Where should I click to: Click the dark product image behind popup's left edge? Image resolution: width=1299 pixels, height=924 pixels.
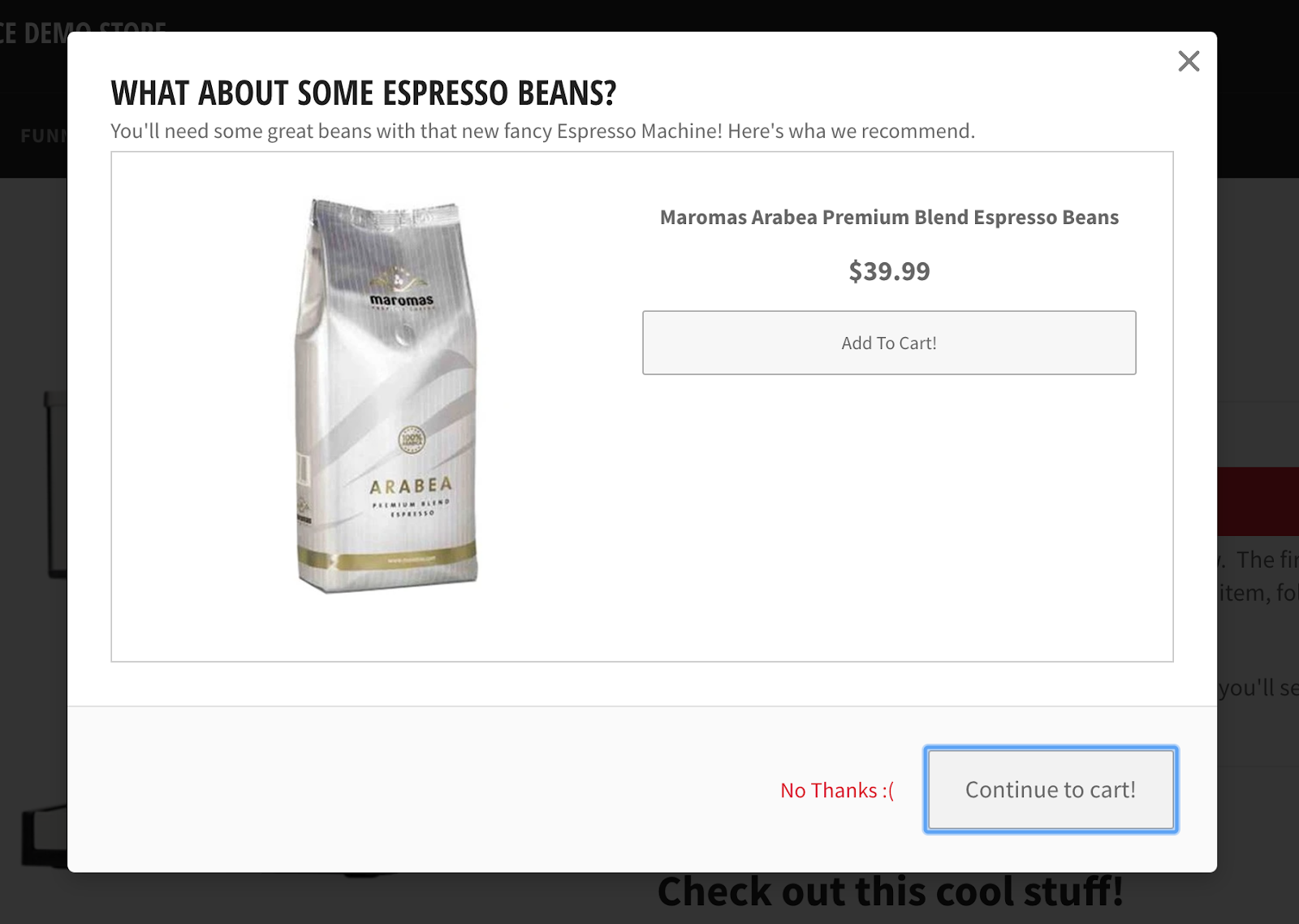tap(55, 485)
